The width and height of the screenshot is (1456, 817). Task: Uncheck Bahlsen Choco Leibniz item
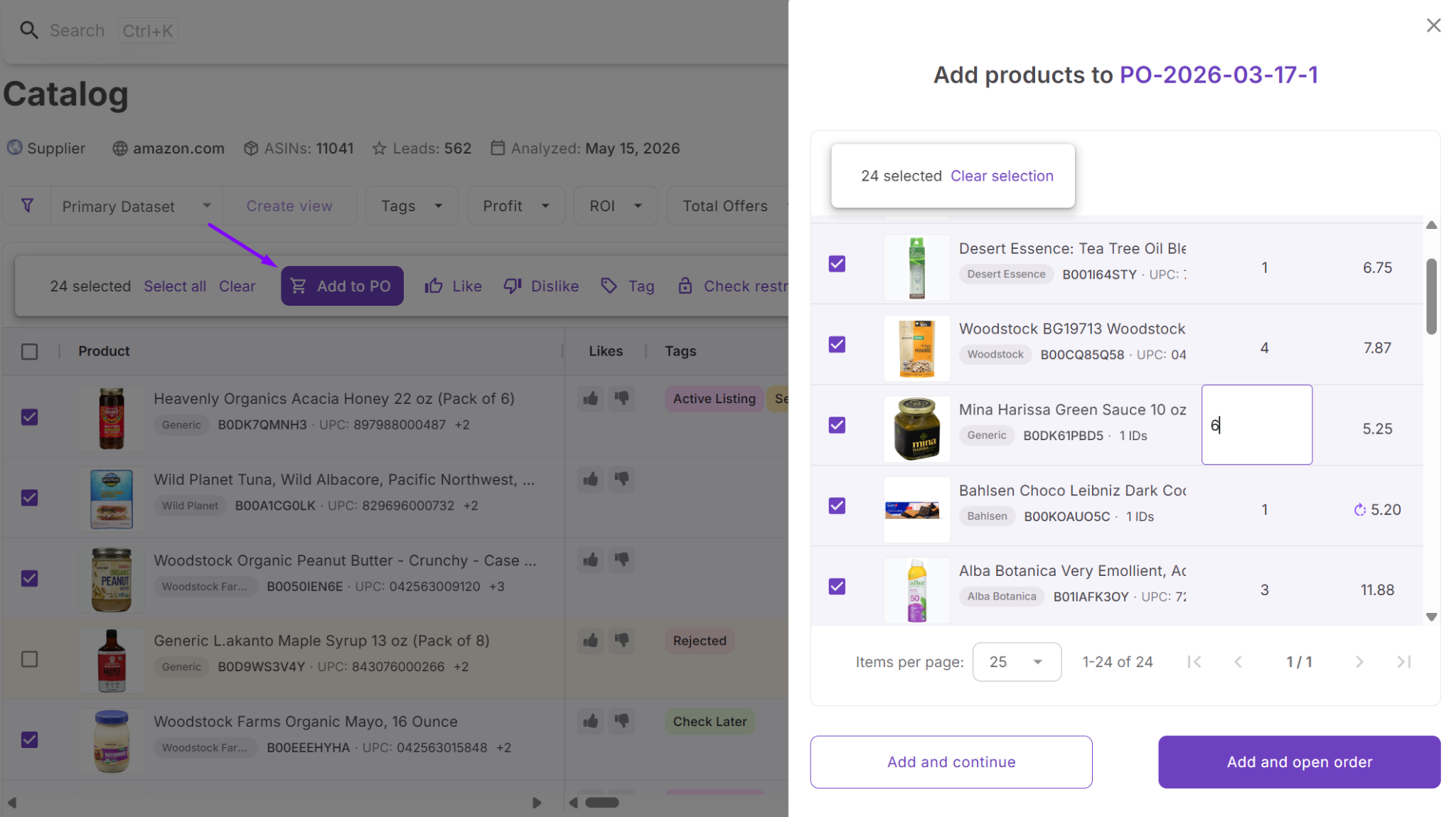click(x=837, y=506)
